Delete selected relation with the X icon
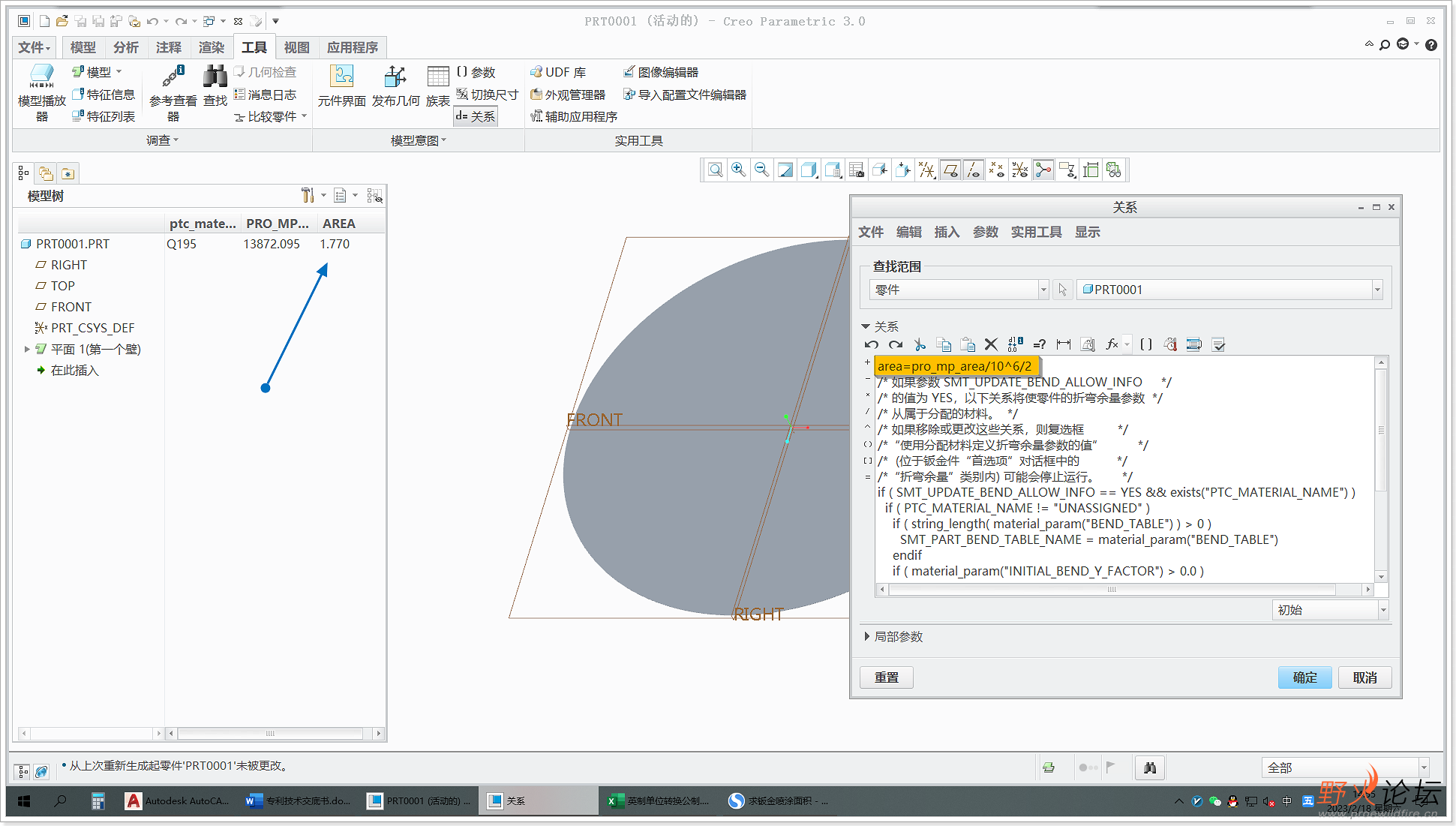Screen dimensions: 1456x826 tap(991, 344)
